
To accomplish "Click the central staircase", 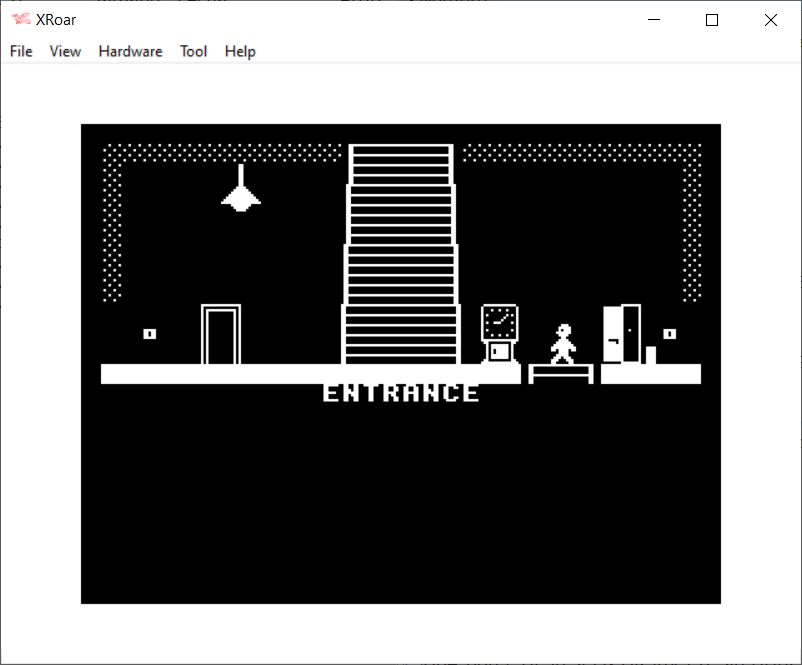I will (401, 255).
